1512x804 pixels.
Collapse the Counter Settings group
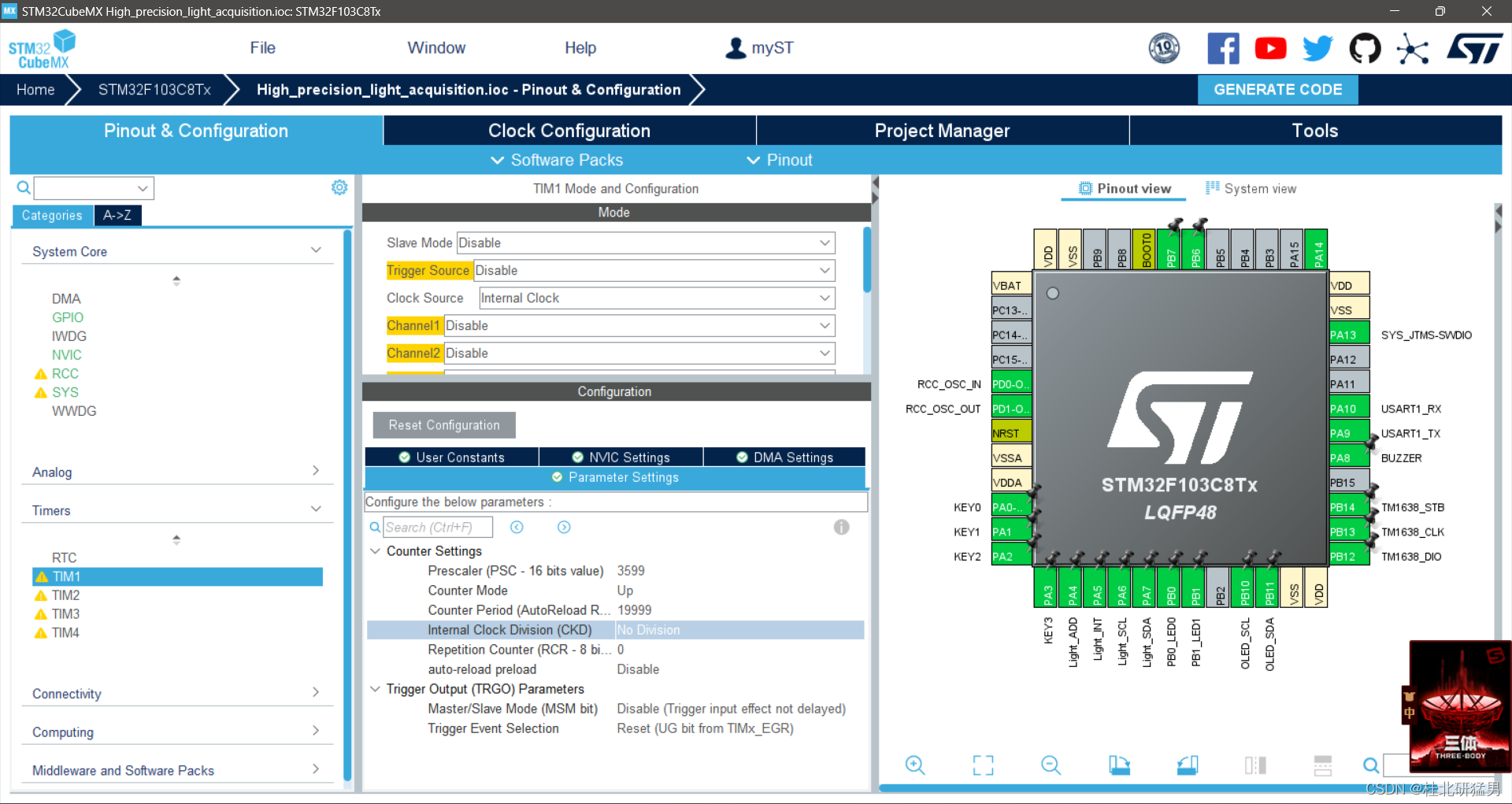click(376, 551)
